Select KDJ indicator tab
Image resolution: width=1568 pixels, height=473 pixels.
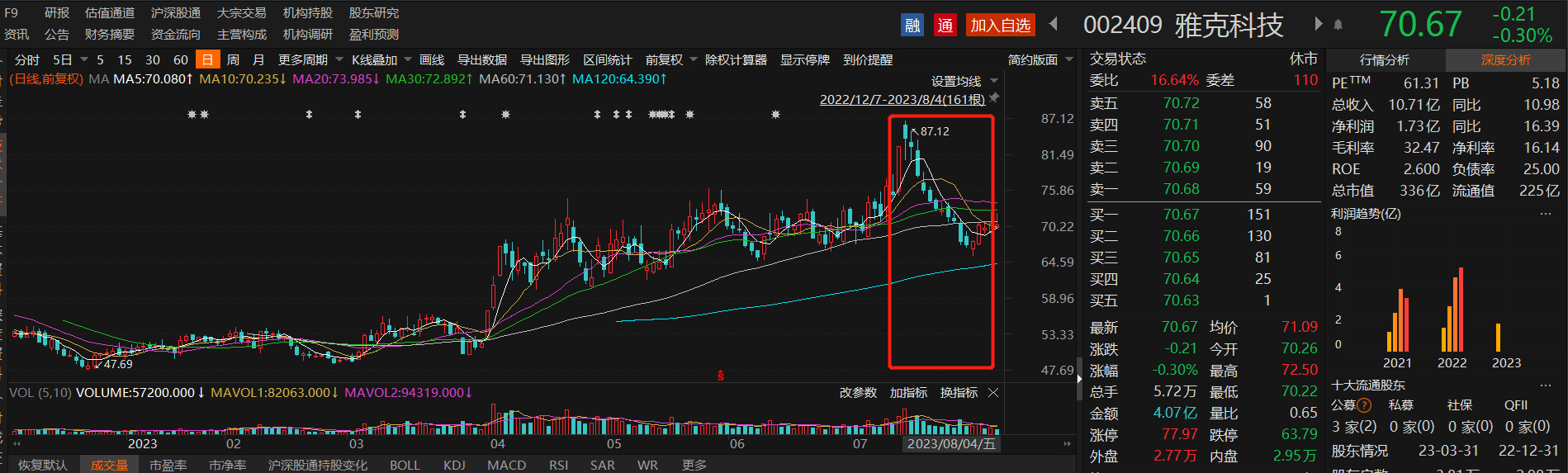pos(454,465)
